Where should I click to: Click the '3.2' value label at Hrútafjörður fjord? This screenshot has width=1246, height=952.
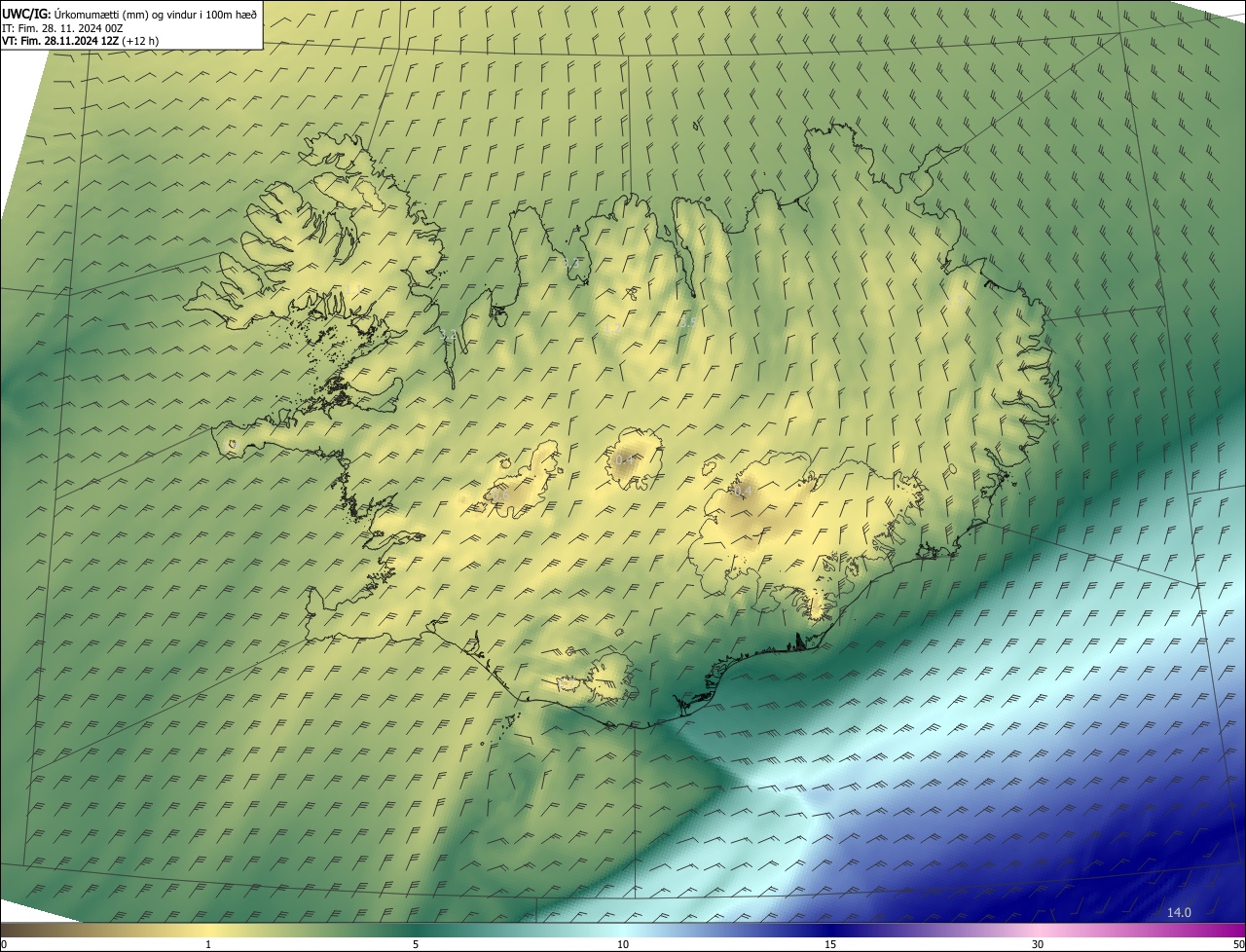coord(449,335)
